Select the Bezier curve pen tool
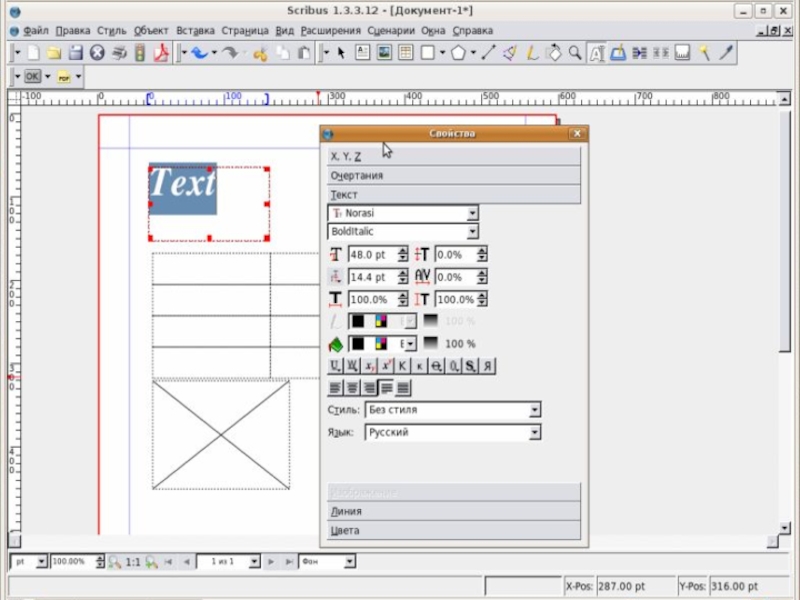800x600 pixels. coord(510,53)
